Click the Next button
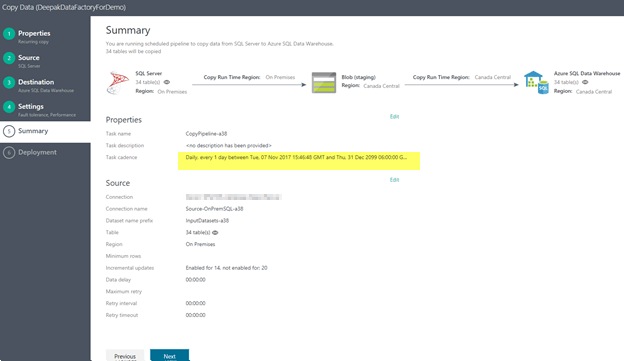Screen dimensions: 624x361 [x=170, y=355]
